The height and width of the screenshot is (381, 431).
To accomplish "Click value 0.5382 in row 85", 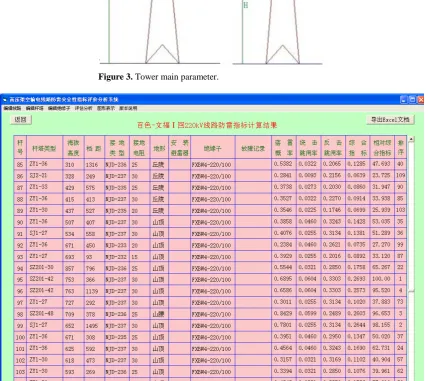I will coord(284,164).
